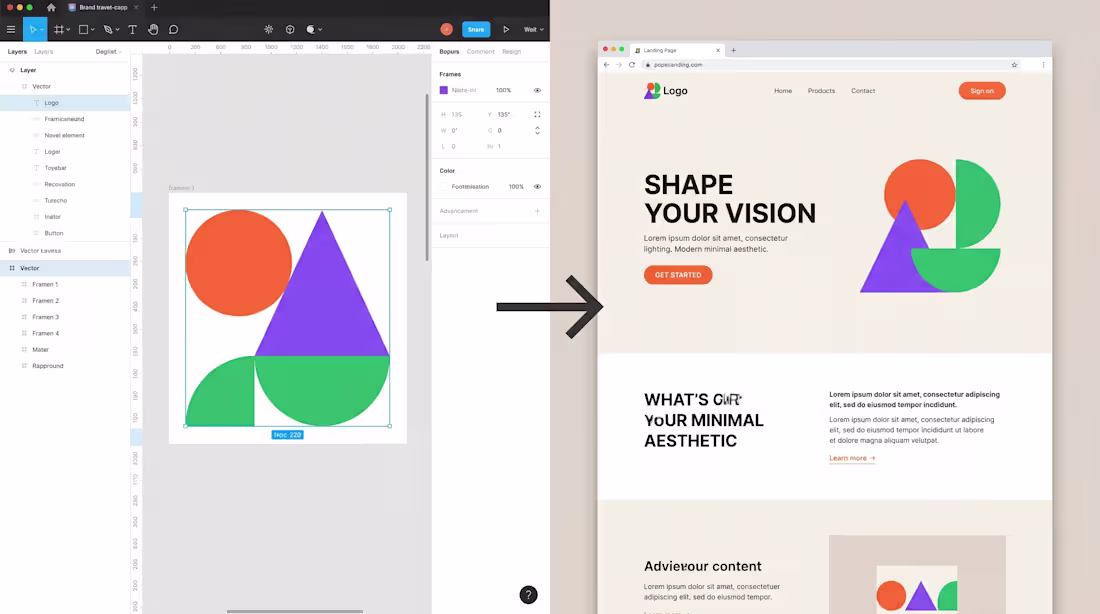
Task: Collapse the top Layer group
Action: pos(12,70)
